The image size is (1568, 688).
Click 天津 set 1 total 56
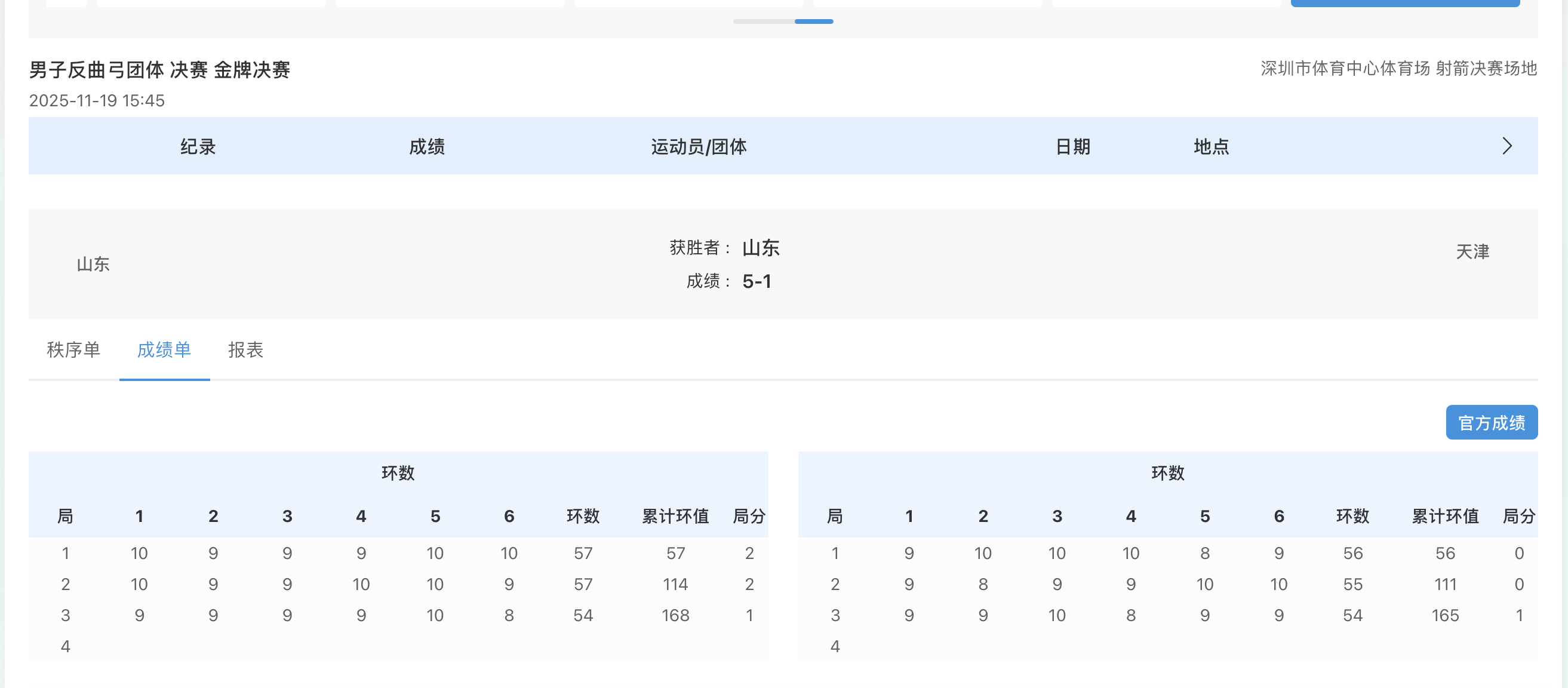pyautogui.click(x=1352, y=553)
